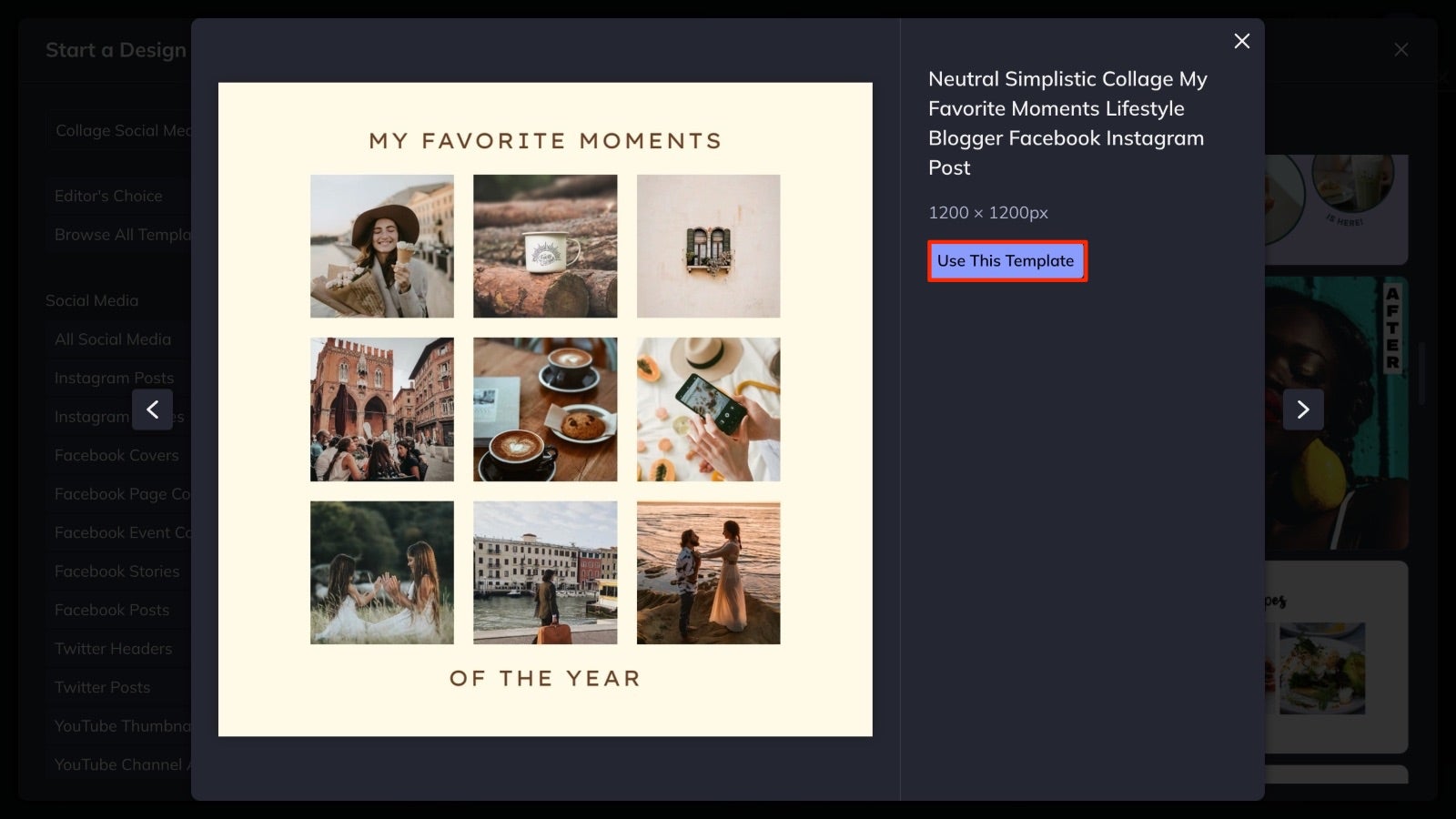
Task: Click the couple on beach collage photo
Action: pos(708,571)
